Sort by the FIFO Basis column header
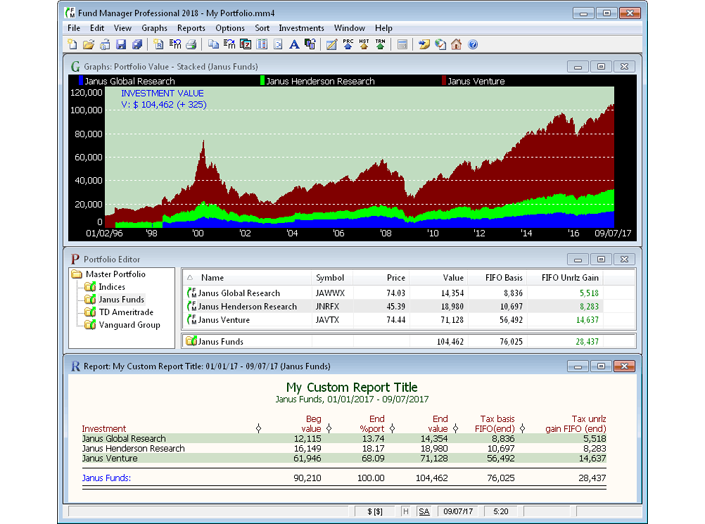 497,278
